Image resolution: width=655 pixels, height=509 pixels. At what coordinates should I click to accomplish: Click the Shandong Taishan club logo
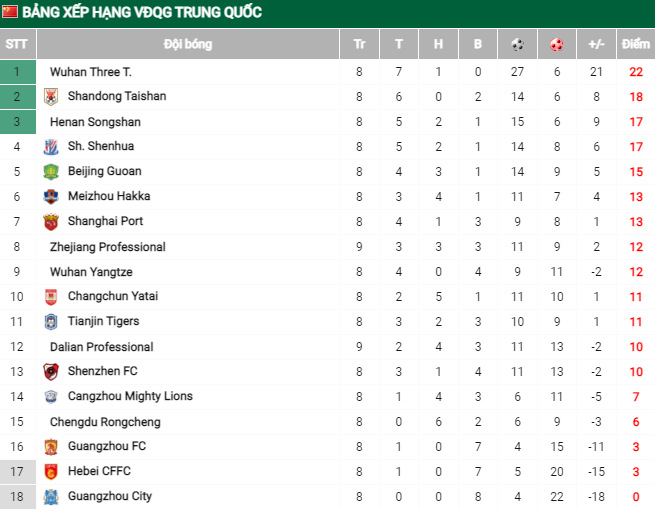(x=51, y=97)
